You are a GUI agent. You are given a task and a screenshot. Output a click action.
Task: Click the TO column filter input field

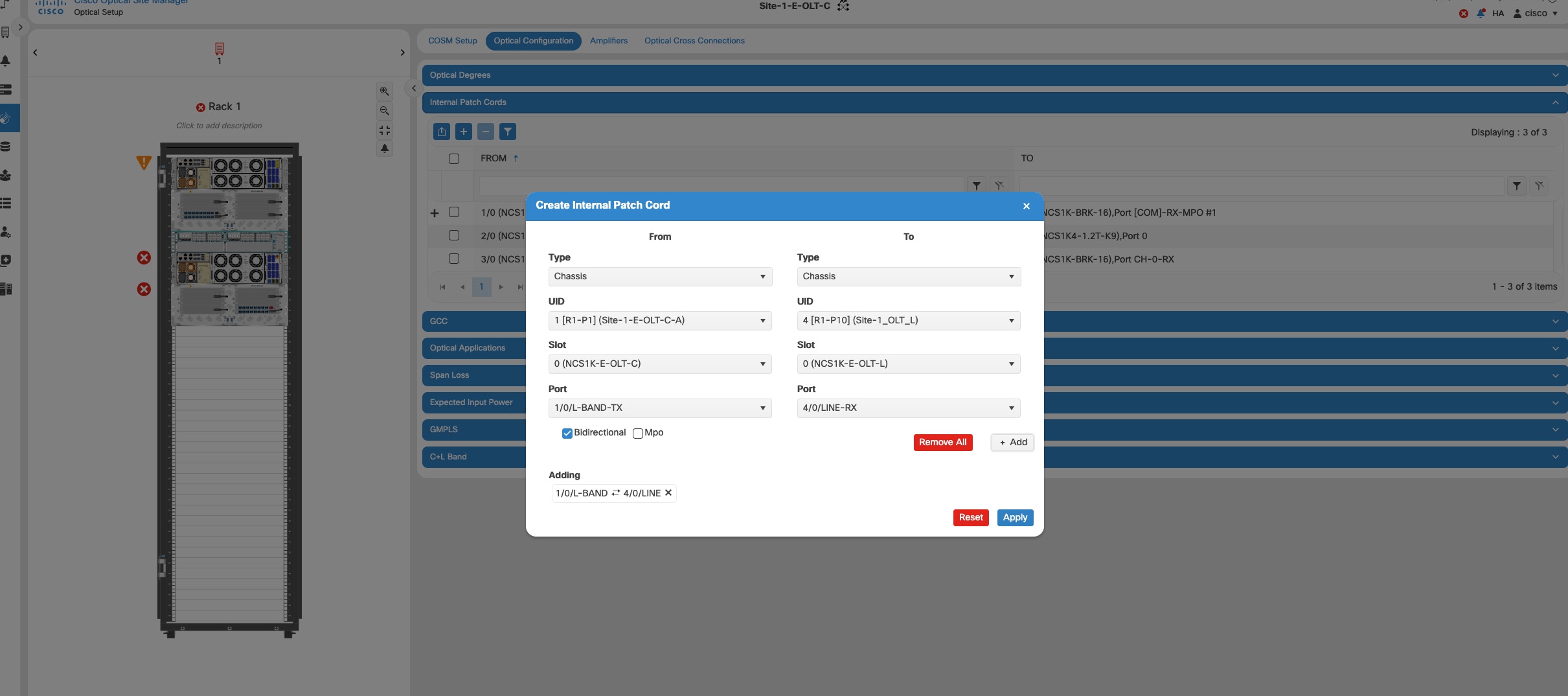1261,186
